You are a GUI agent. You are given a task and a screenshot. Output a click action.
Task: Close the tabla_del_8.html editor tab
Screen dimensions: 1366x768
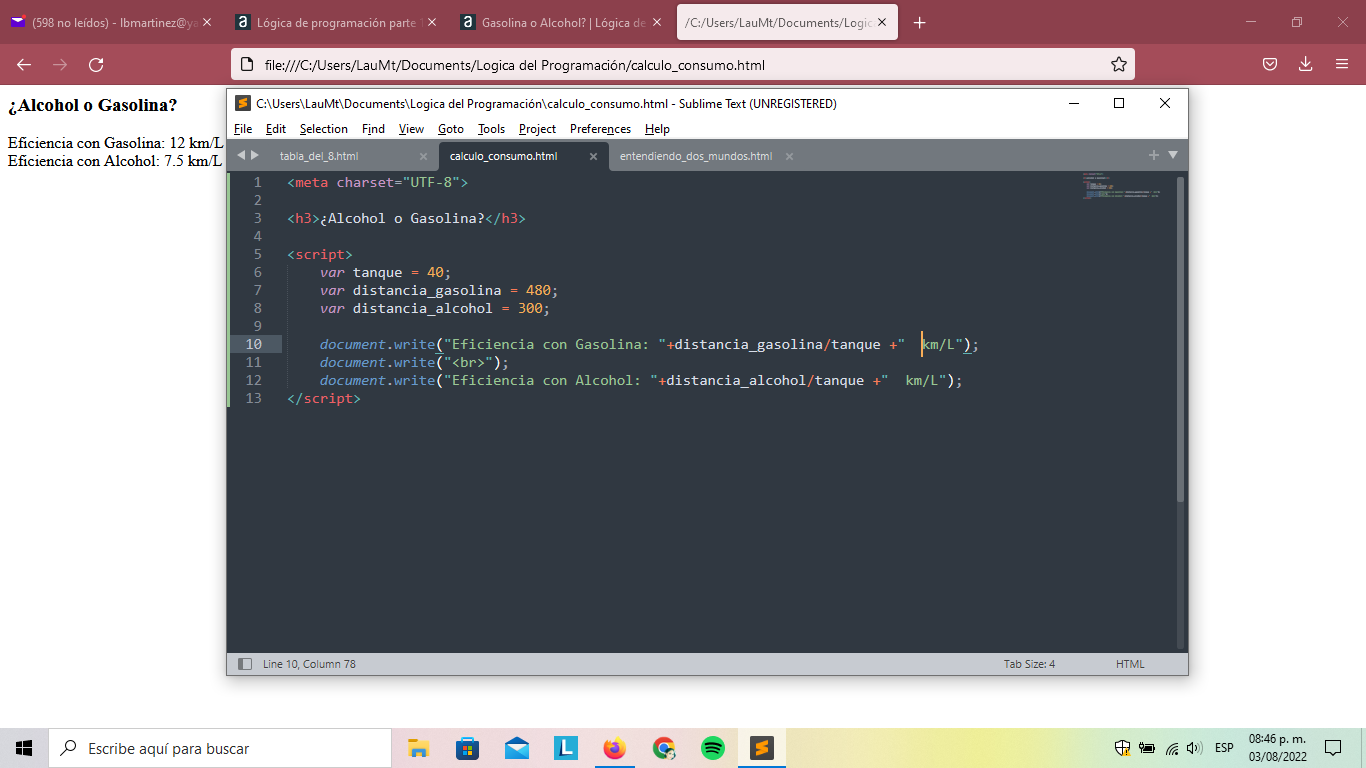click(x=423, y=157)
